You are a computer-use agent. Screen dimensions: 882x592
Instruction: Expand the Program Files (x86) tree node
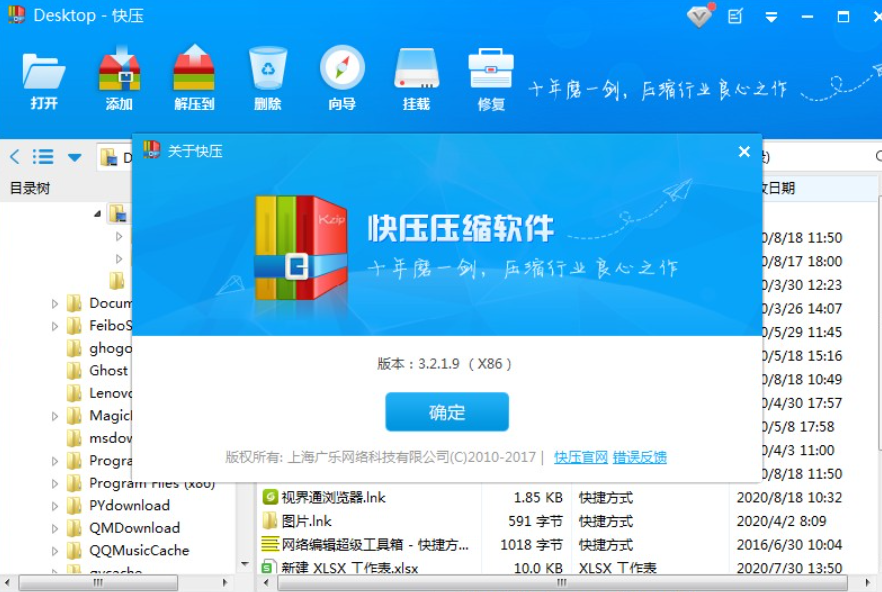57,483
